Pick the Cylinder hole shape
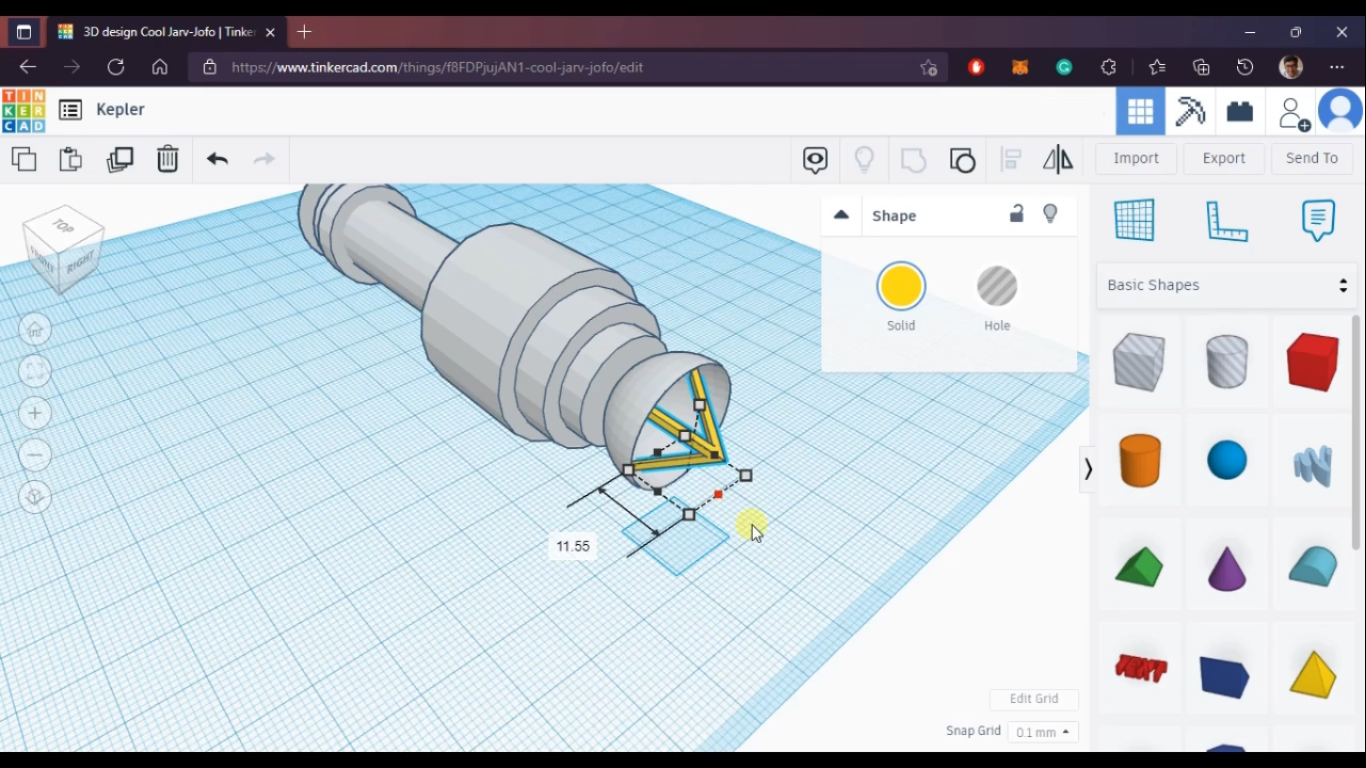This screenshot has width=1366, height=768. (x=1226, y=361)
